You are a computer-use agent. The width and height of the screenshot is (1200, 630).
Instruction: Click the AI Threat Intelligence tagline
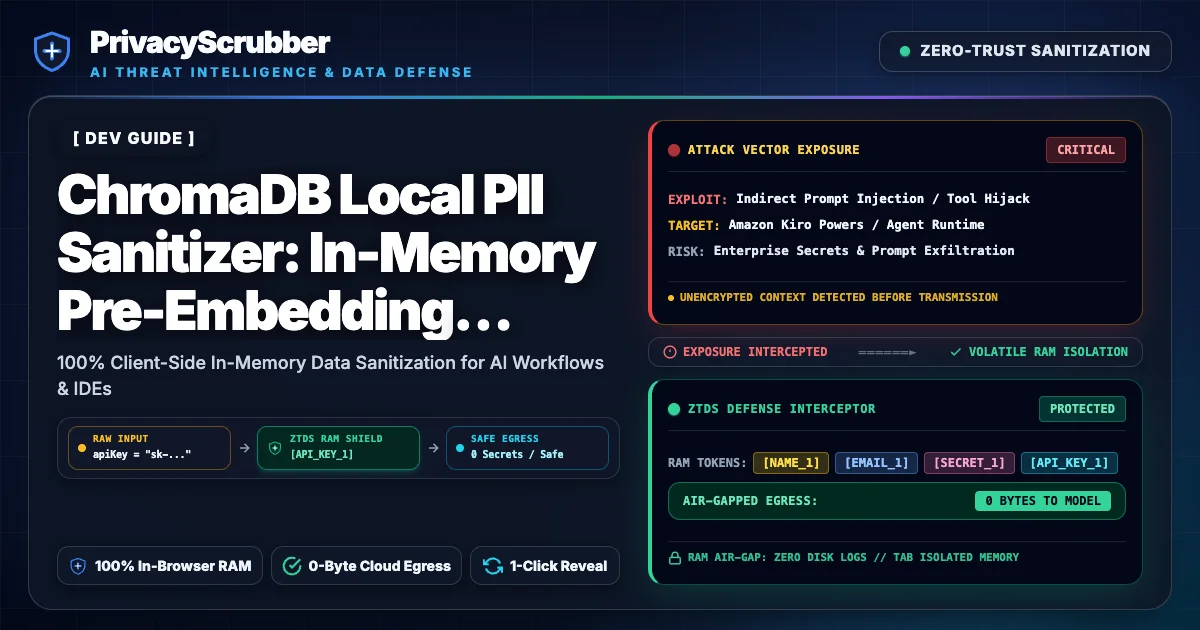pyautogui.click(x=281, y=72)
